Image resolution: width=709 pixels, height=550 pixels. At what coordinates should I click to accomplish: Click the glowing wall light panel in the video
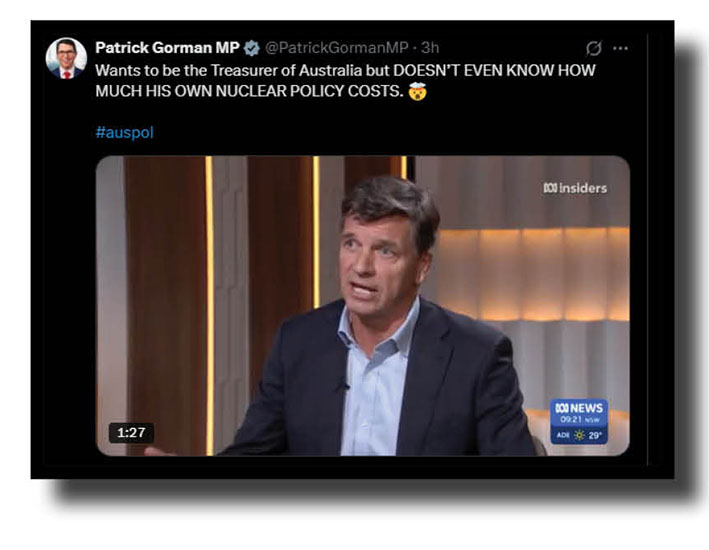[x=534, y=274]
